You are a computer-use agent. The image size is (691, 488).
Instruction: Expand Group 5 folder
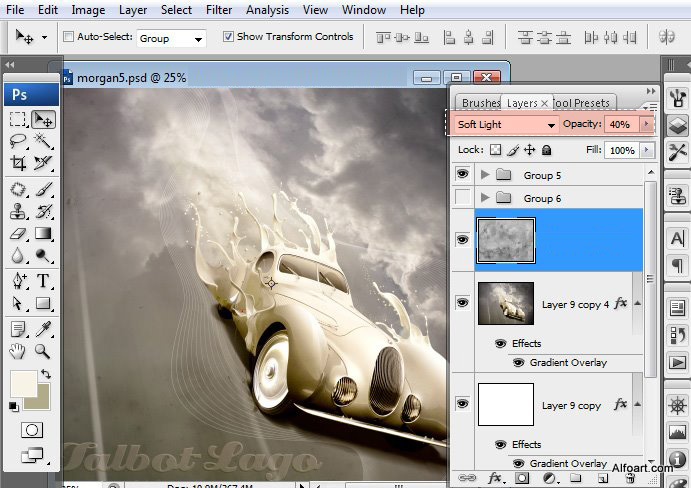coord(485,175)
